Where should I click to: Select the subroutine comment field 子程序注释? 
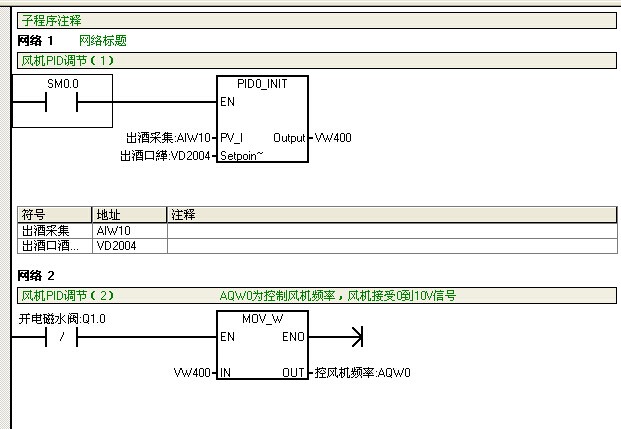[x=317, y=20]
